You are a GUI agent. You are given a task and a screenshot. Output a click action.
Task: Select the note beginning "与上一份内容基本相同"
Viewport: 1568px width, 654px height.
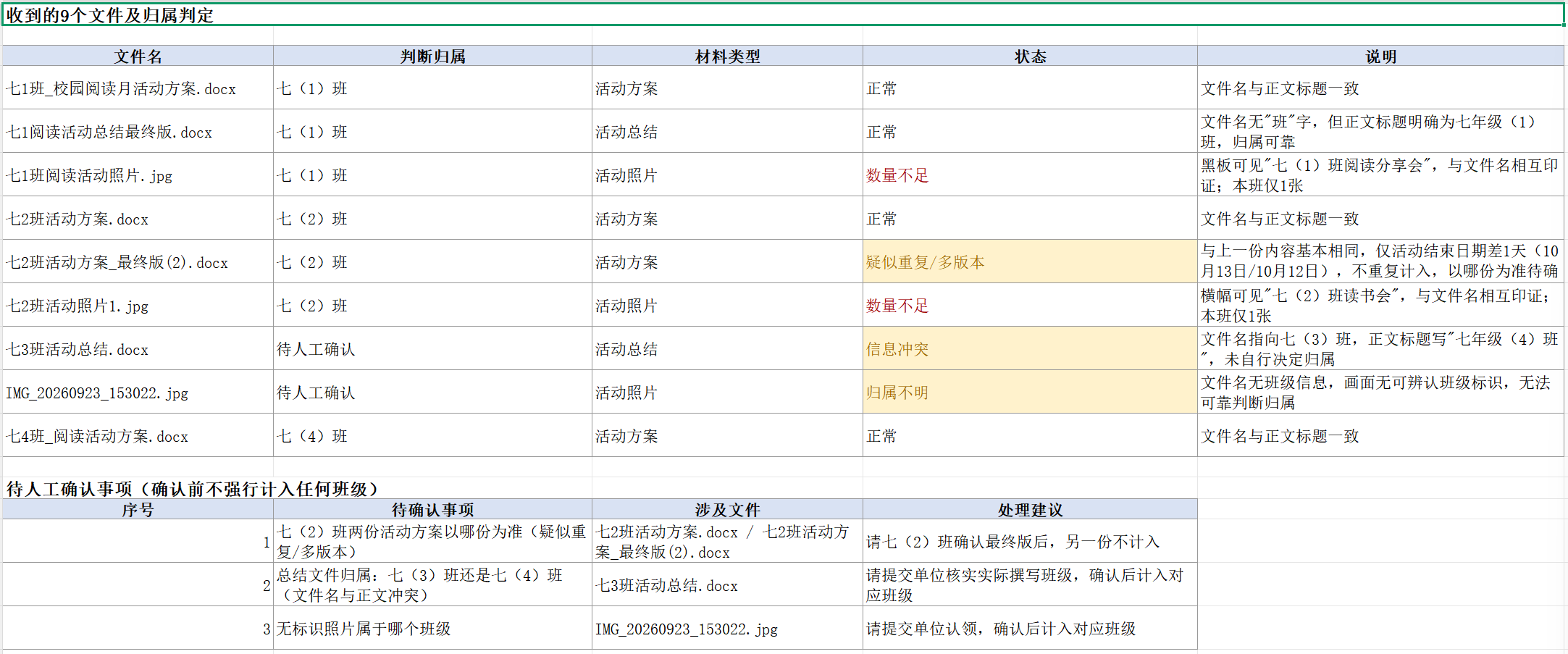coord(1380,261)
